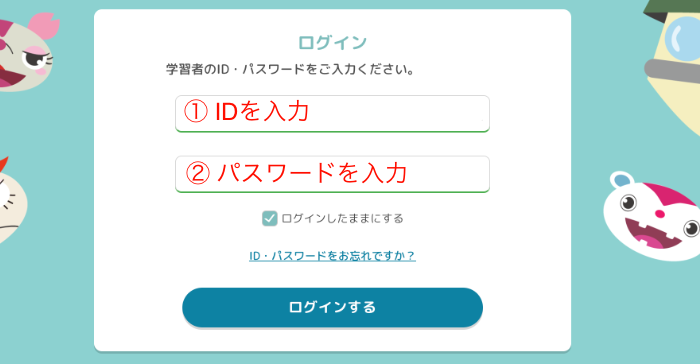
Task: Click the 学習者のID・パスワードをご入力ください instruction text
Action: pyautogui.click(x=290, y=70)
